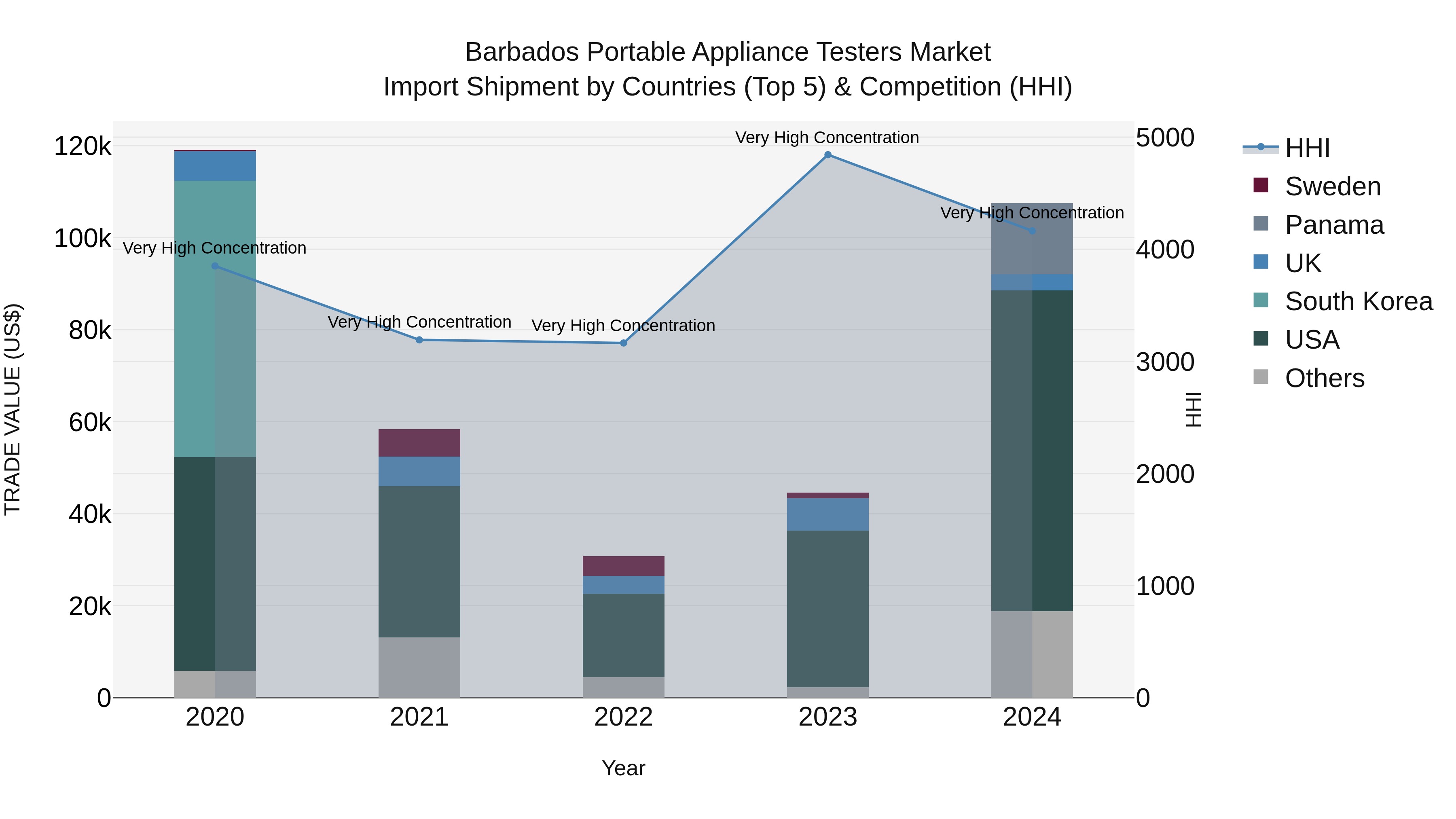The width and height of the screenshot is (1456, 819).
Task: Click the HHI data point for 2022
Action: [x=623, y=343]
